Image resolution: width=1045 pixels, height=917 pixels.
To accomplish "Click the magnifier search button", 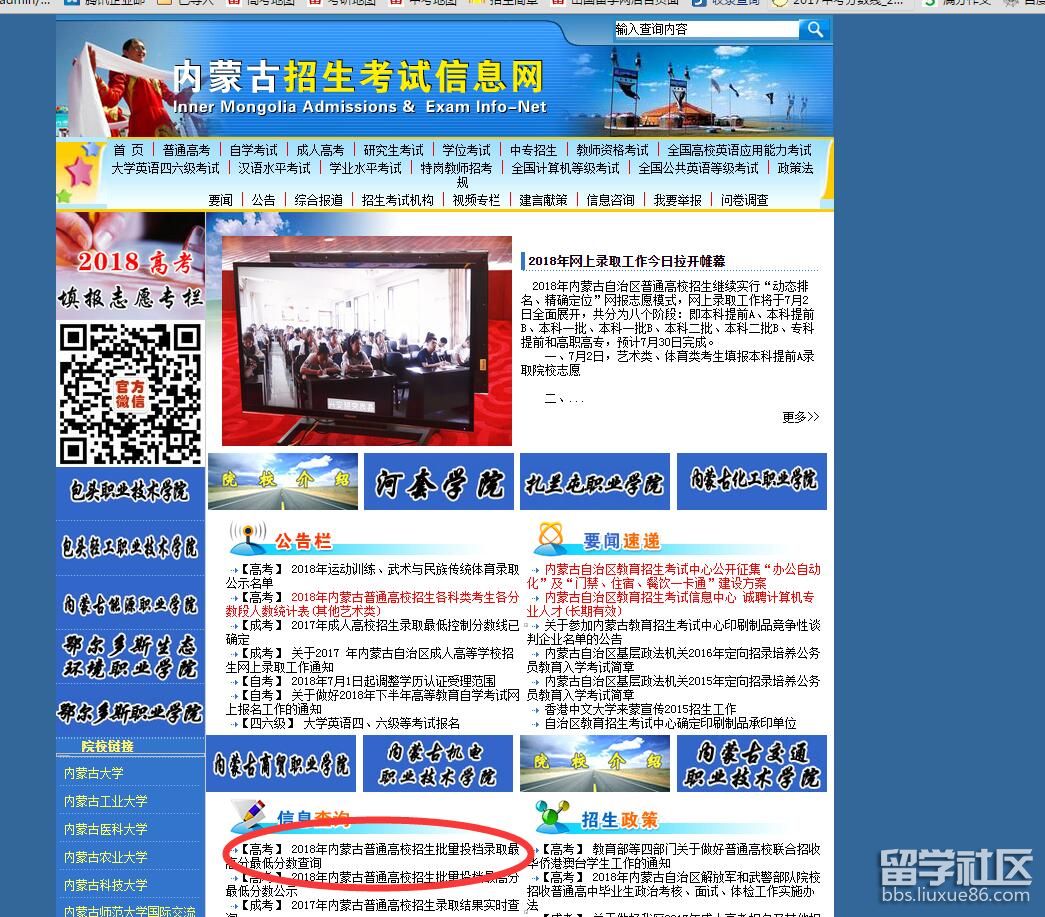I will [815, 30].
